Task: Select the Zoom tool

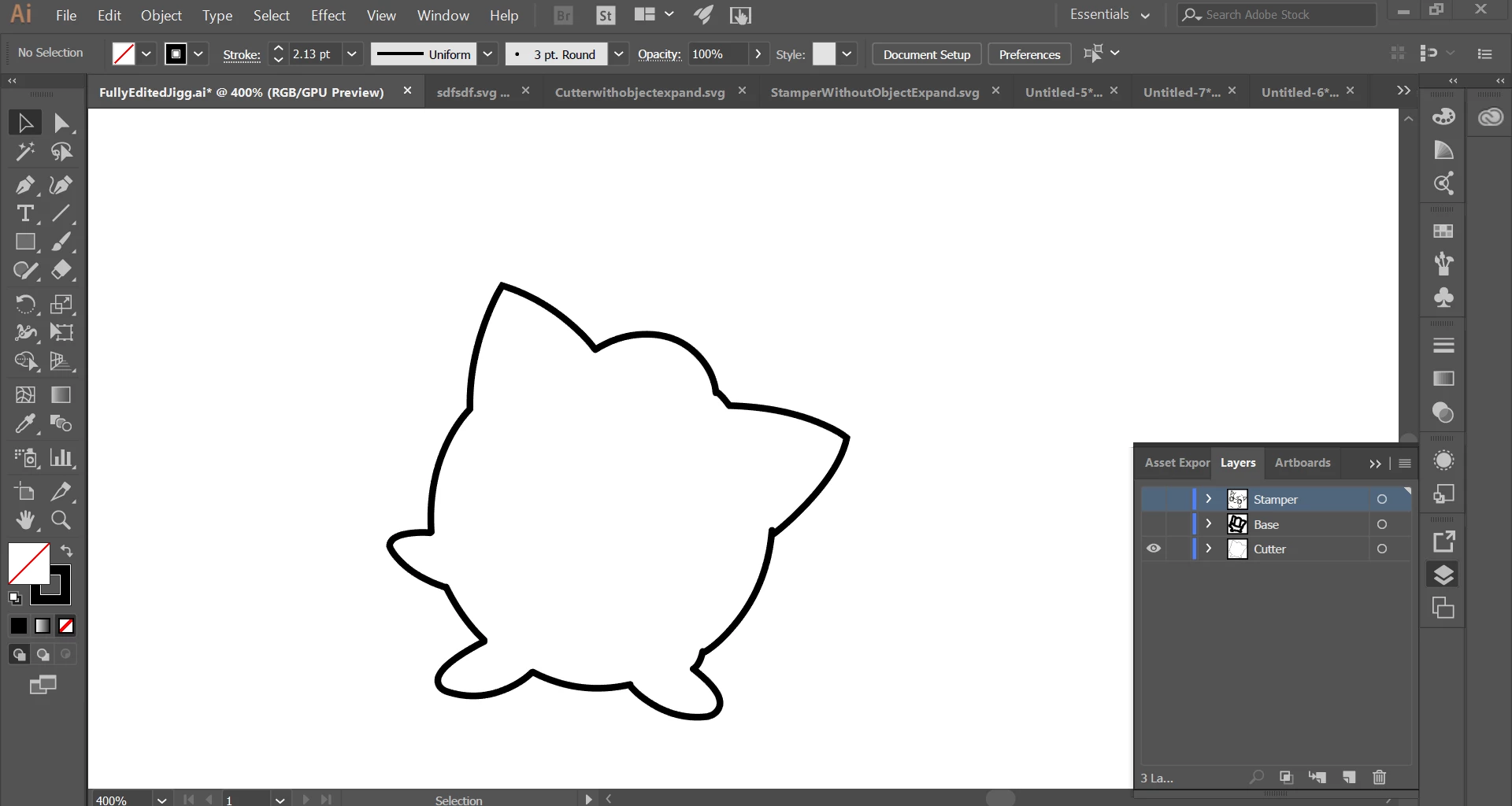Action: pos(61,520)
